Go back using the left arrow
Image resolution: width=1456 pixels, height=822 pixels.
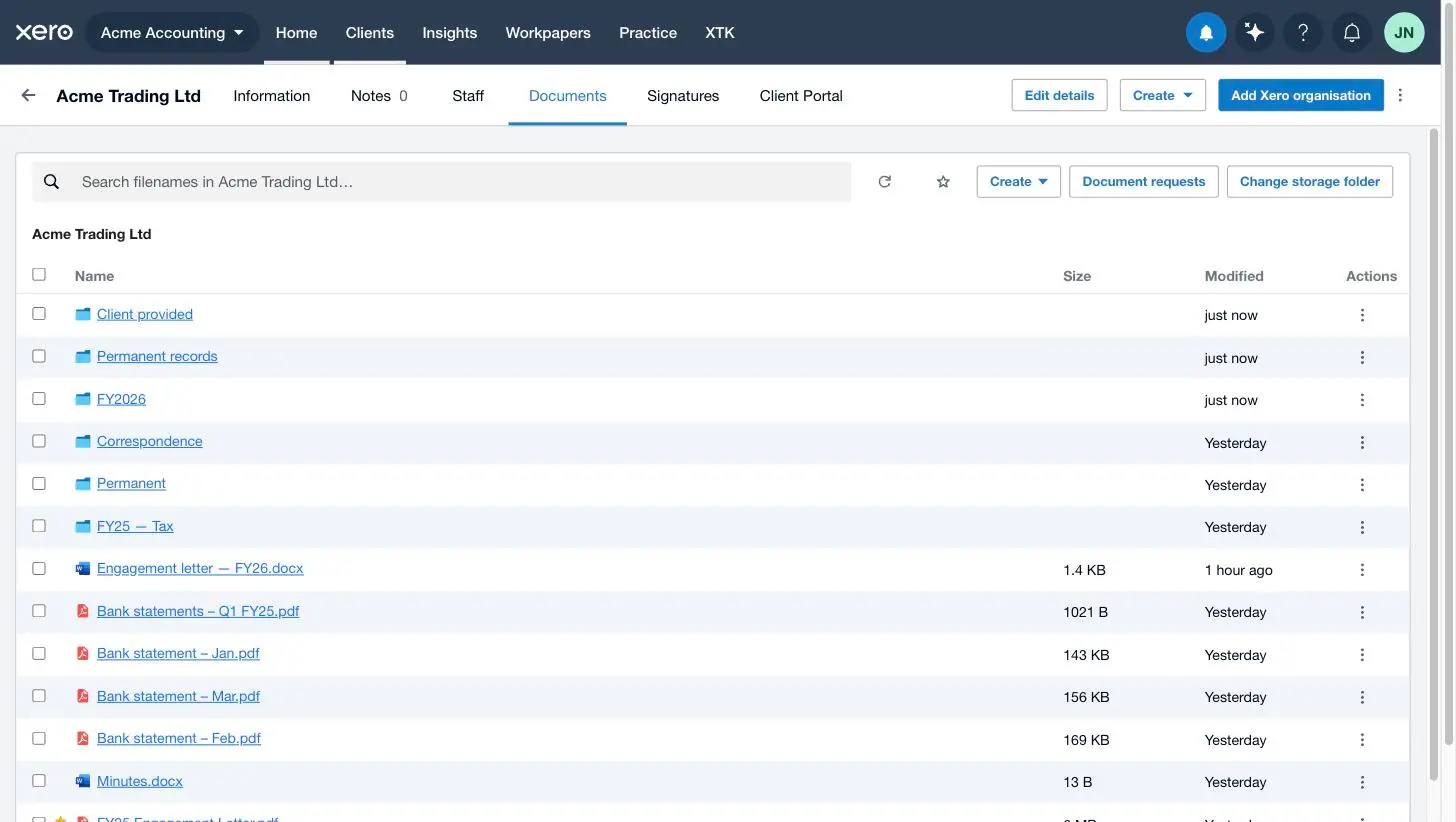point(28,95)
